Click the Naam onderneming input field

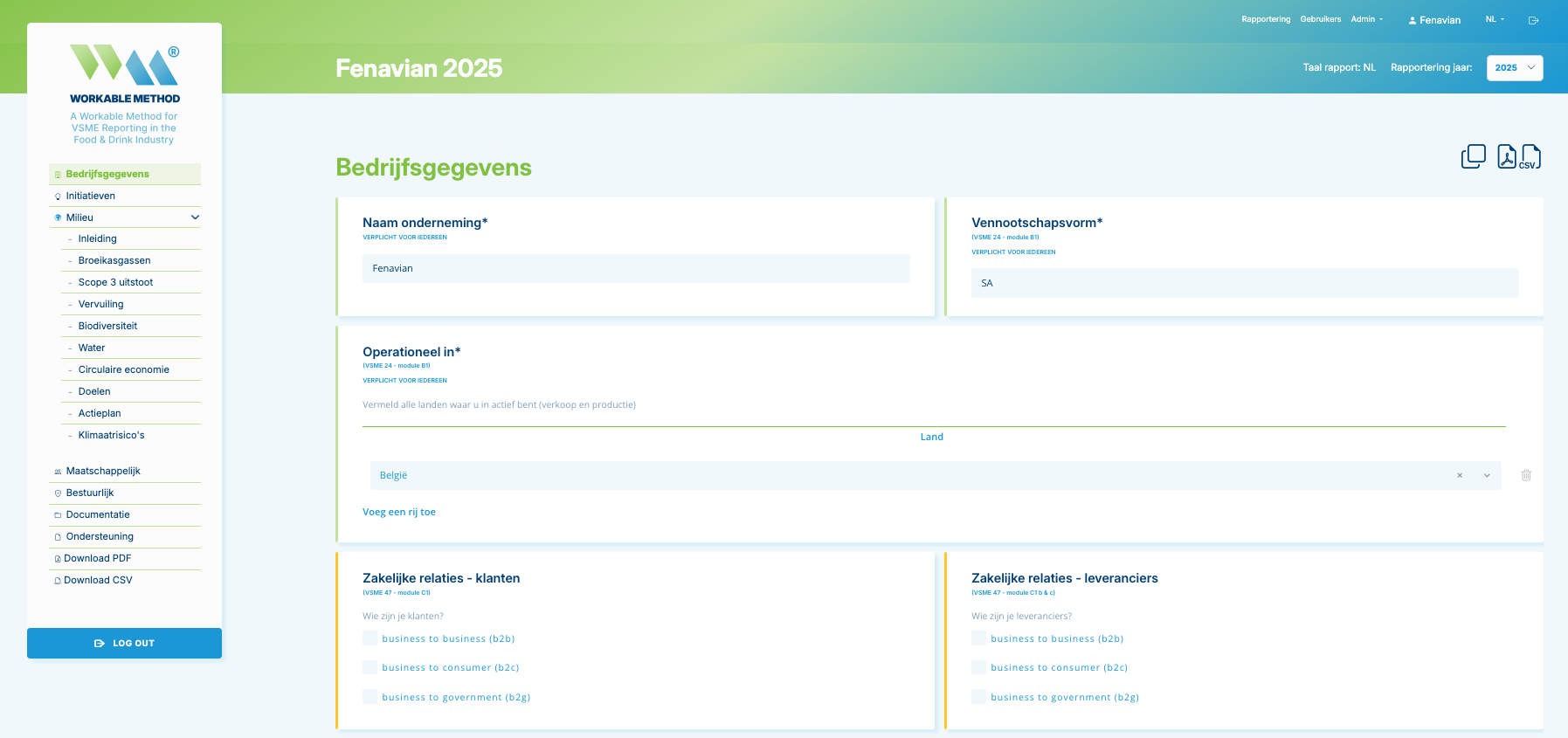pyautogui.click(x=636, y=268)
